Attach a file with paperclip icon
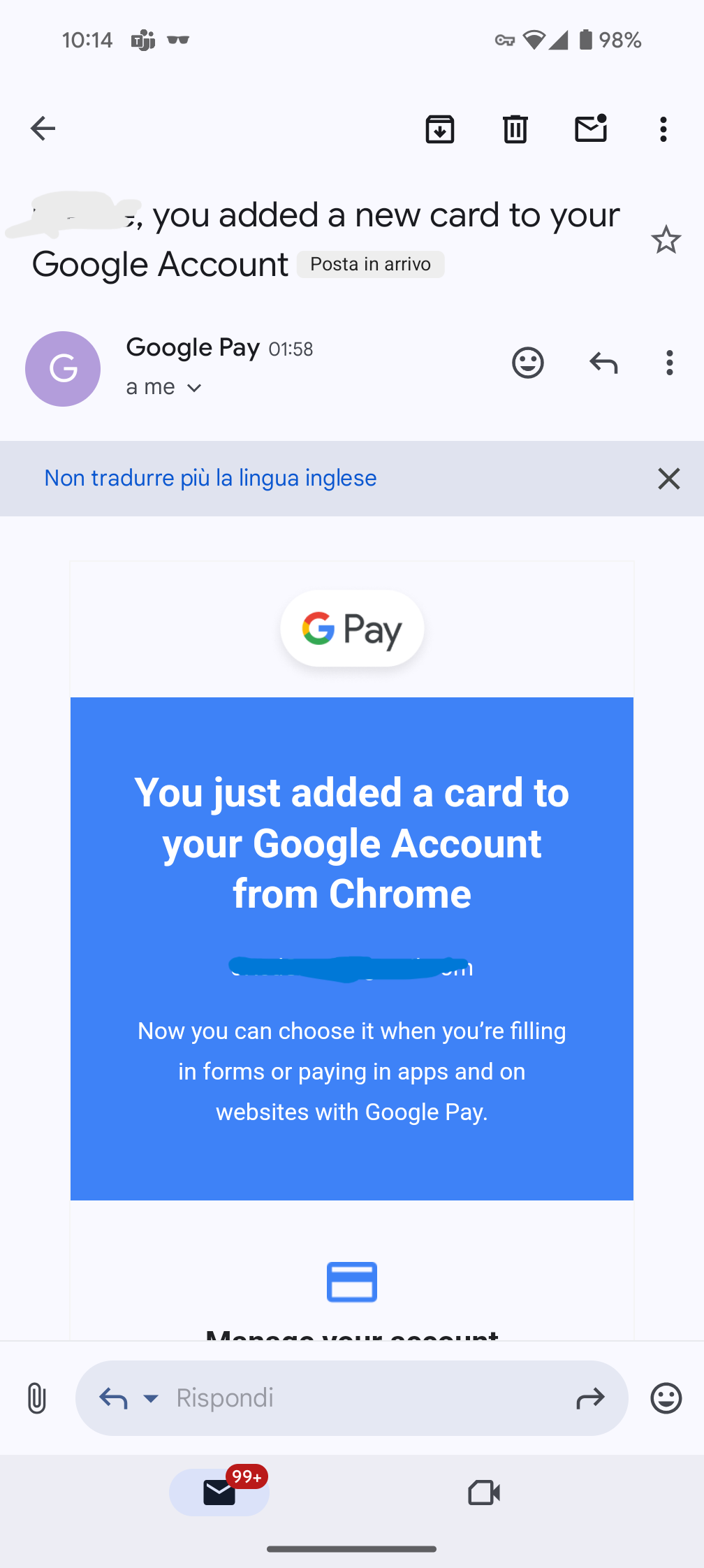 (x=37, y=1398)
